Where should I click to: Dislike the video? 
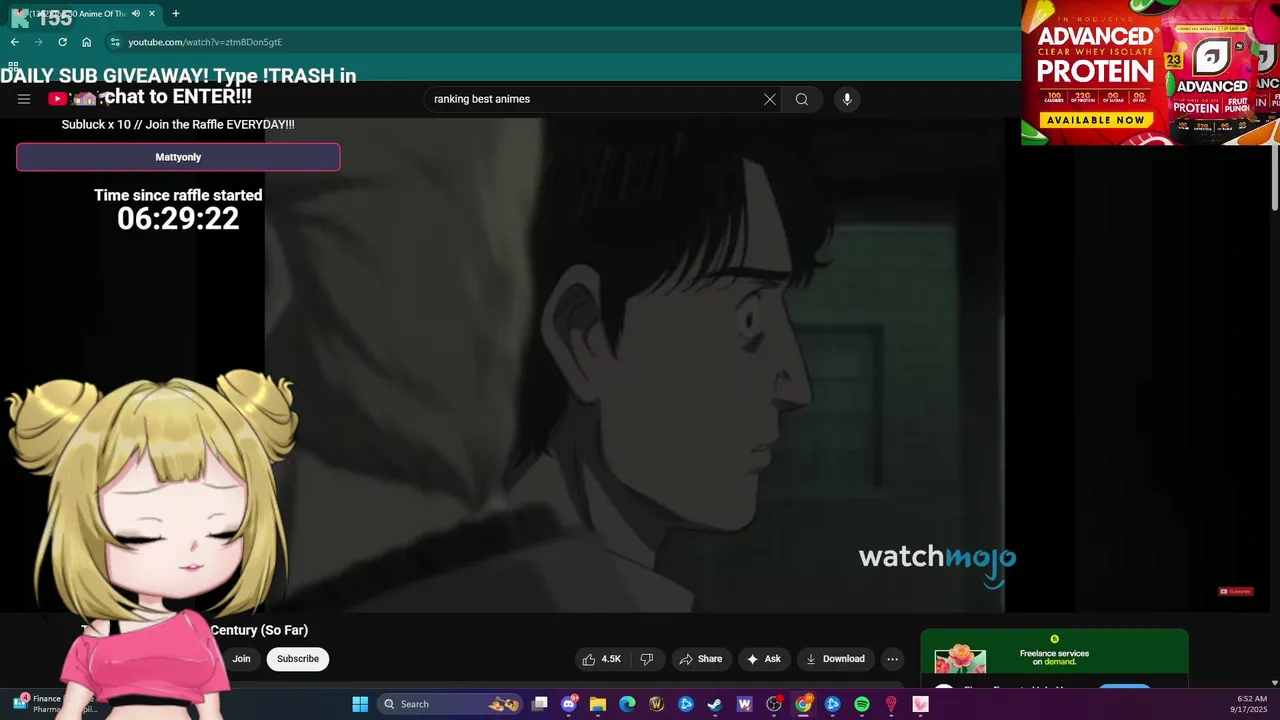tap(647, 659)
